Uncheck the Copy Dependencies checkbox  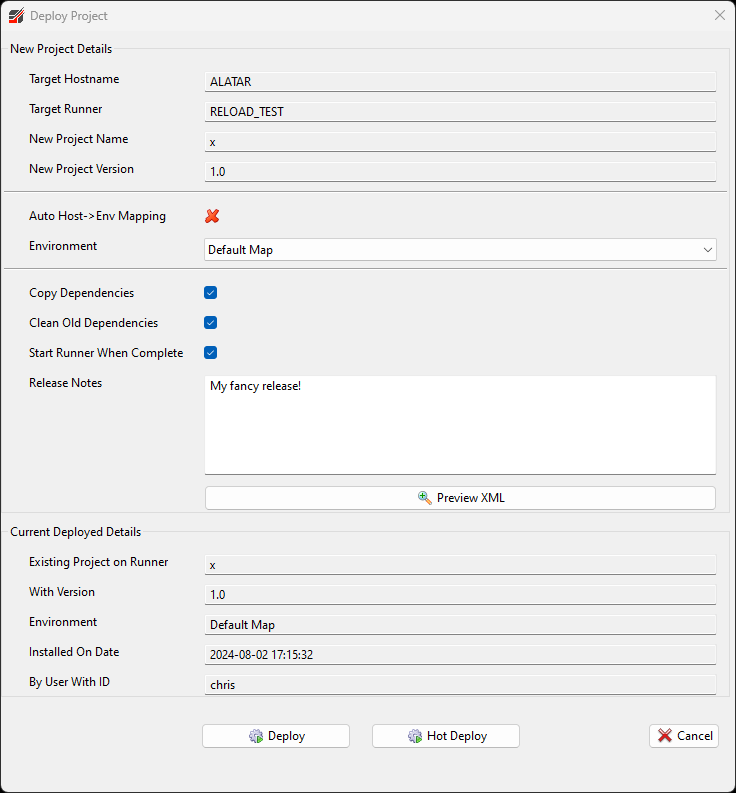211,293
